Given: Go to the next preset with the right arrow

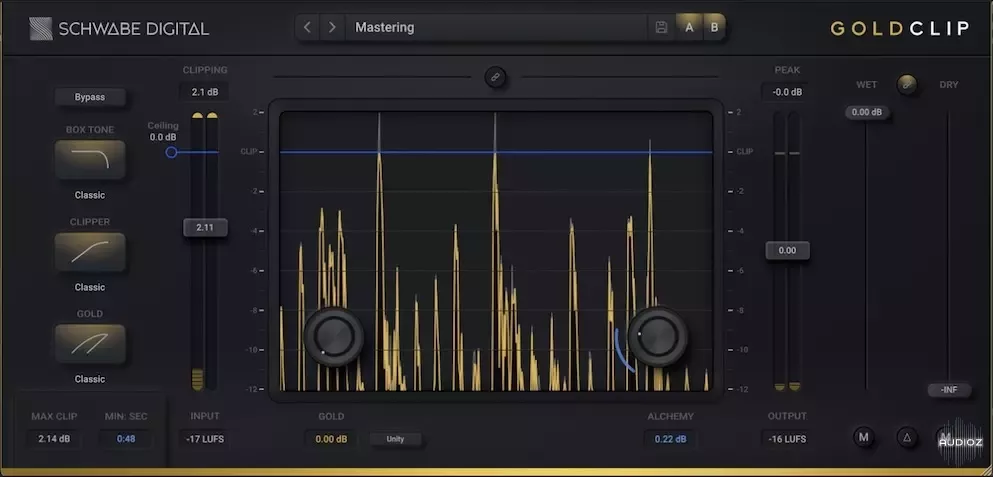Looking at the screenshot, I should tap(332, 28).
